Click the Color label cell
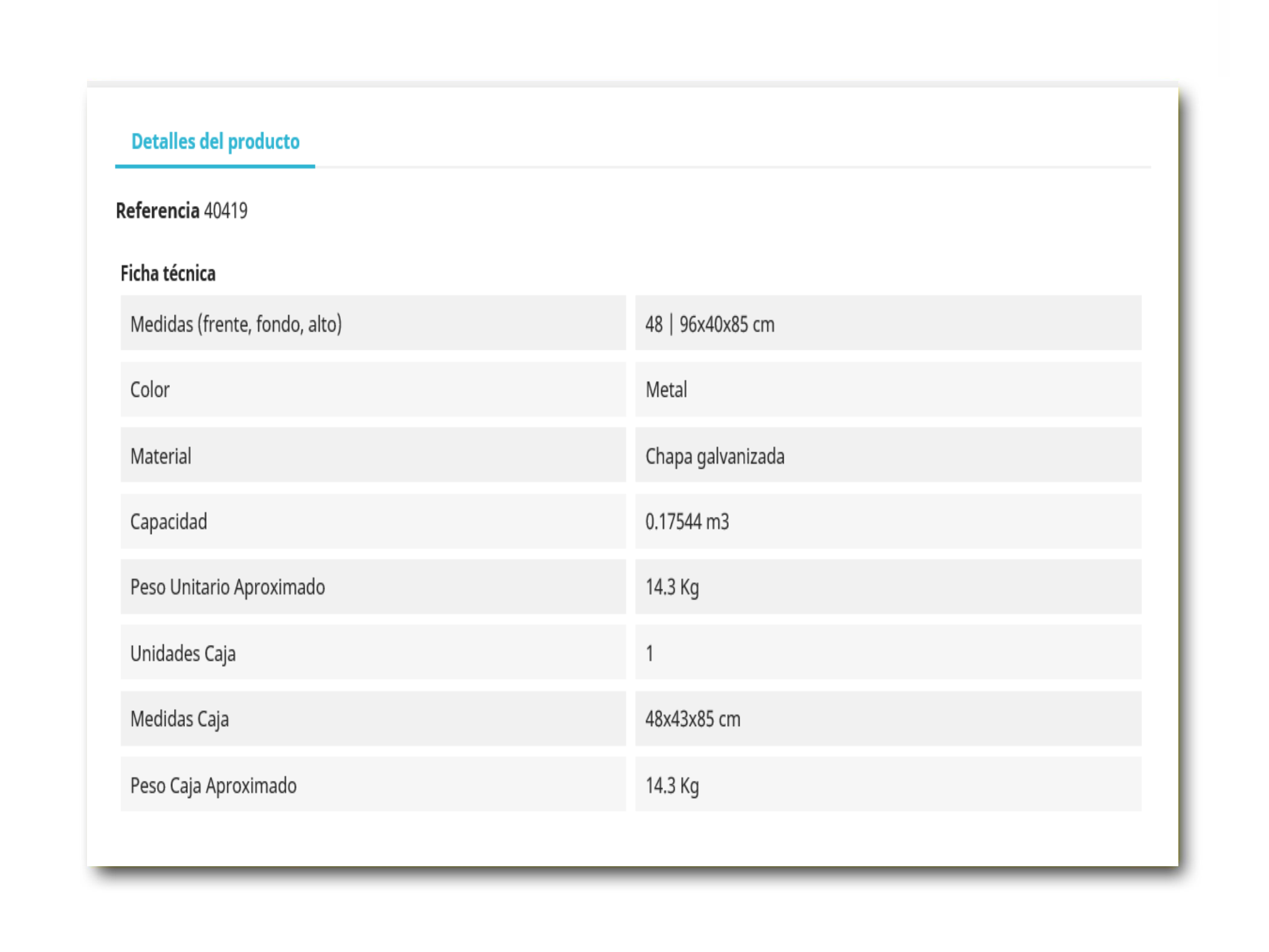 click(373, 389)
